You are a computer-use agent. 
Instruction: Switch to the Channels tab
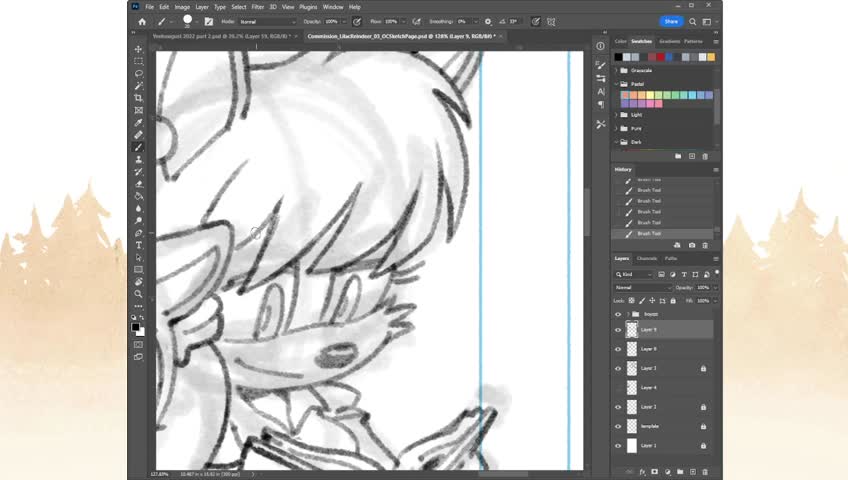point(647,258)
